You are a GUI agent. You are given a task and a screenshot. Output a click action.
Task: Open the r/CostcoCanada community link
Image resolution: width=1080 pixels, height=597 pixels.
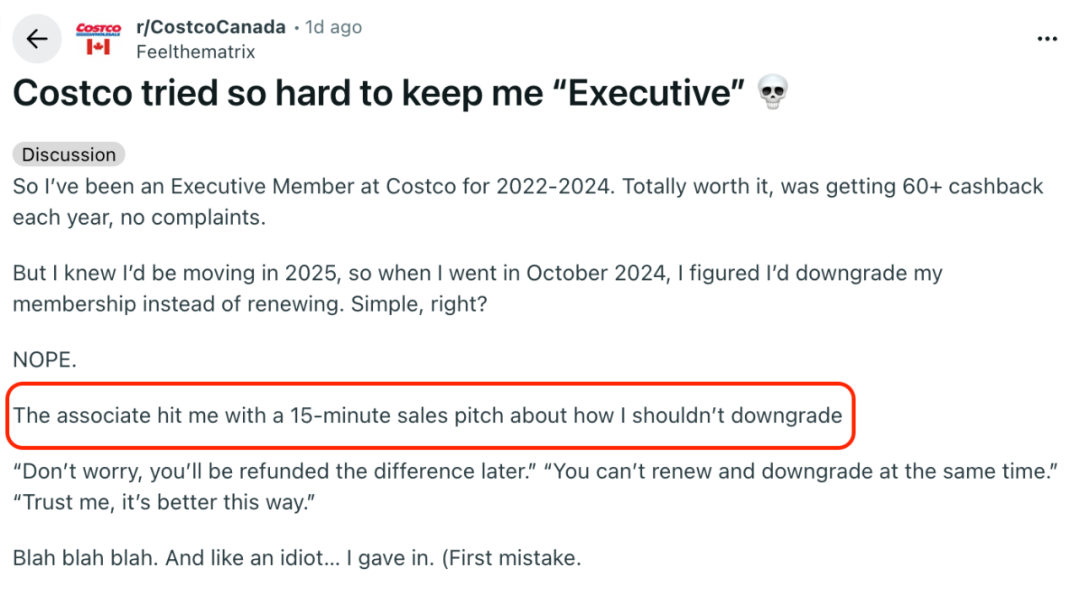(x=210, y=27)
